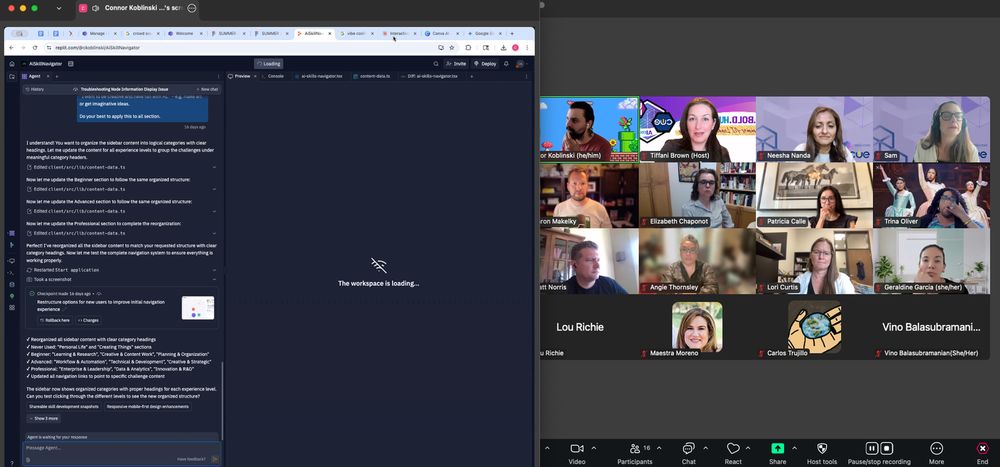Click the layout icon next to AISkillNavigator
1000x467 pixels.
tap(71, 64)
